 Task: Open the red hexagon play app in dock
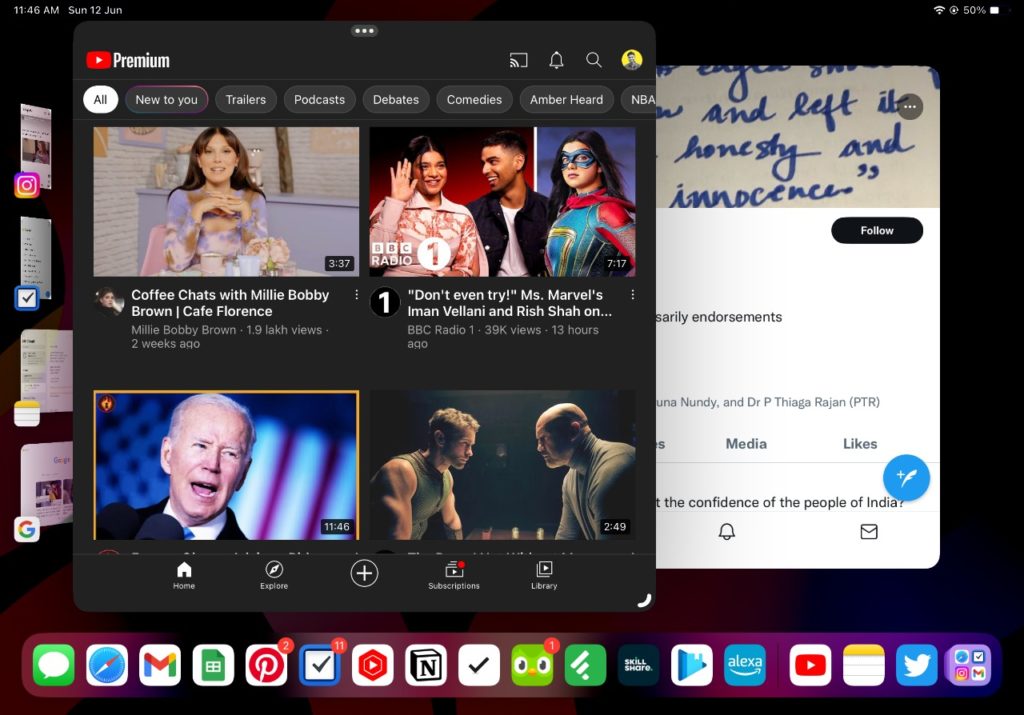(x=373, y=665)
